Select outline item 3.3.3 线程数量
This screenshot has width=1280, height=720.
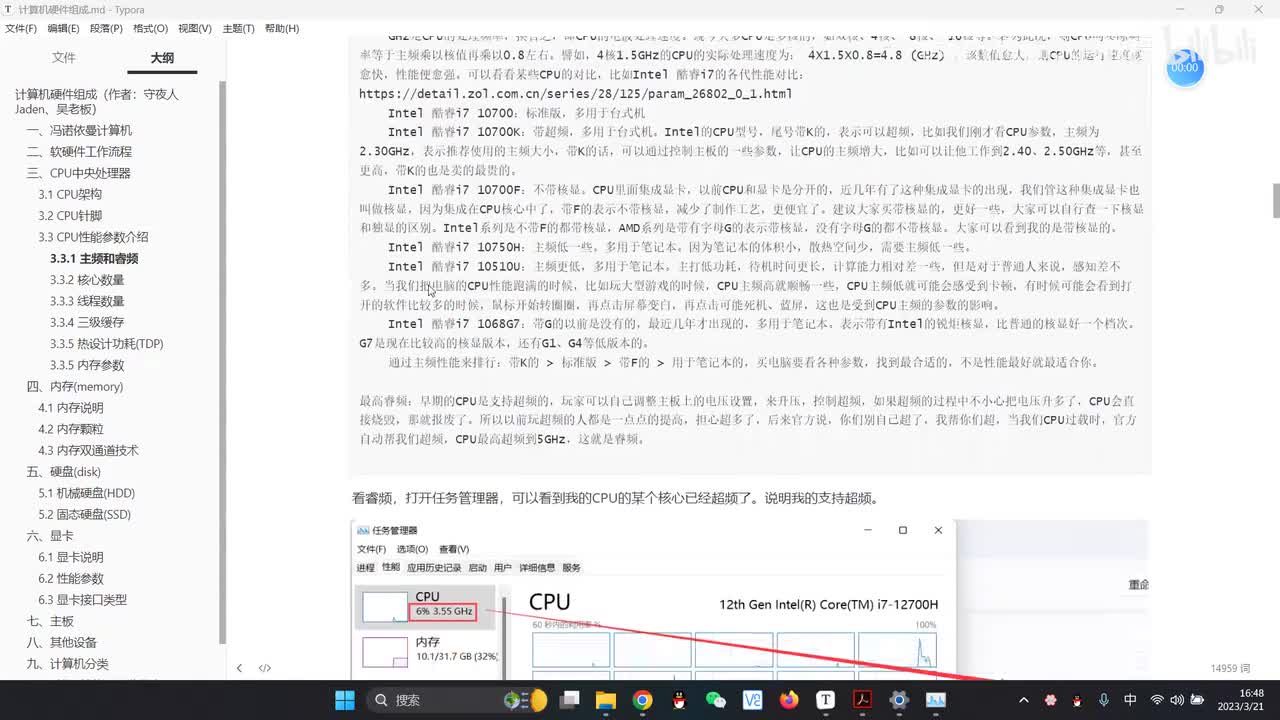coord(87,301)
